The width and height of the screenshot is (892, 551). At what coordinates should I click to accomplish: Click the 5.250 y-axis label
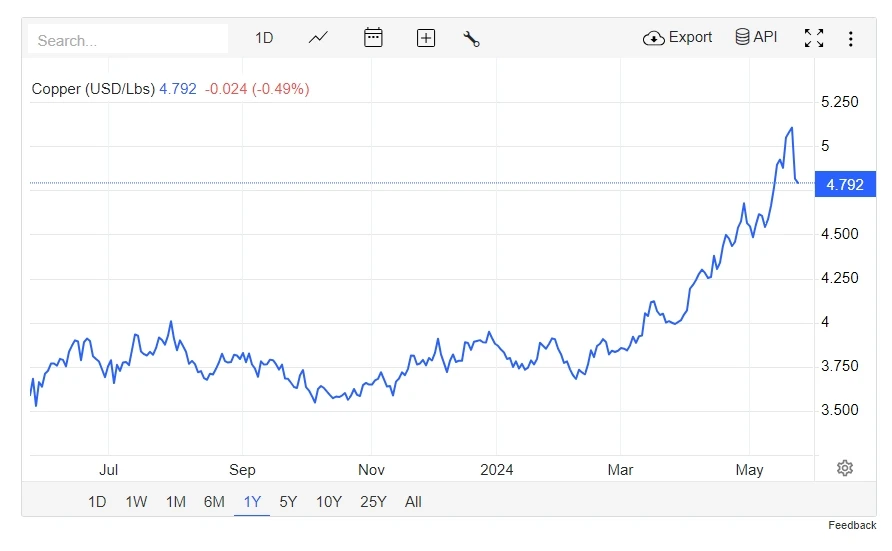click(840, 102)
